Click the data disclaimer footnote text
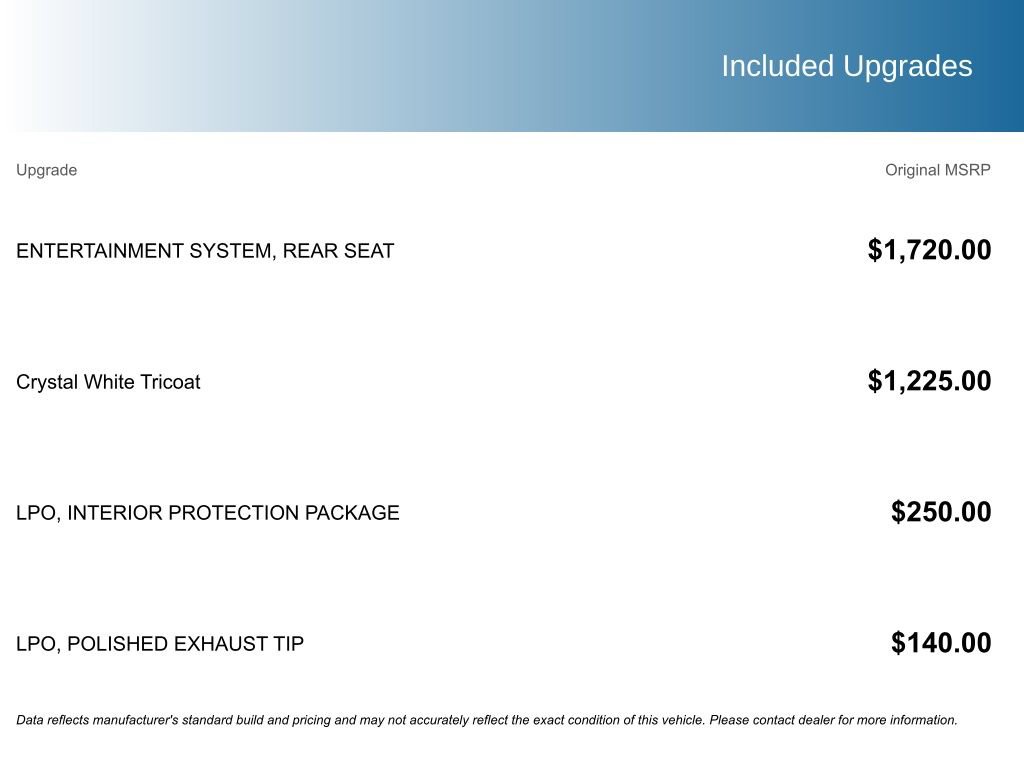Viewport: 1024px width, 768px height. 487,720
